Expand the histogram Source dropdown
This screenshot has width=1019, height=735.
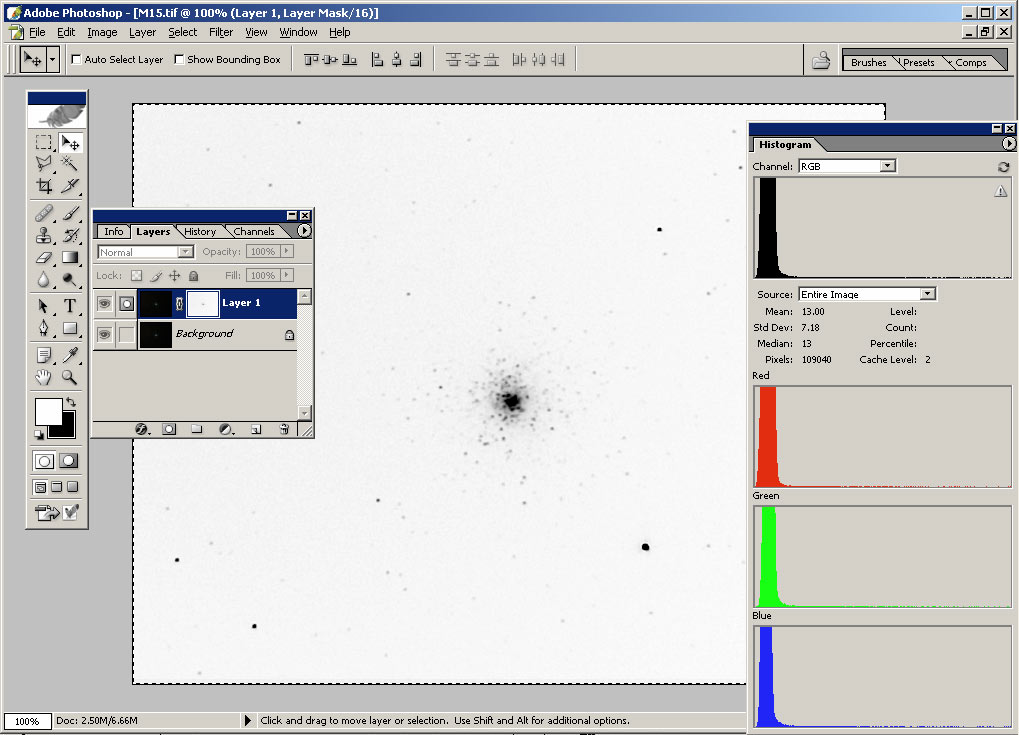coord(927,294)
